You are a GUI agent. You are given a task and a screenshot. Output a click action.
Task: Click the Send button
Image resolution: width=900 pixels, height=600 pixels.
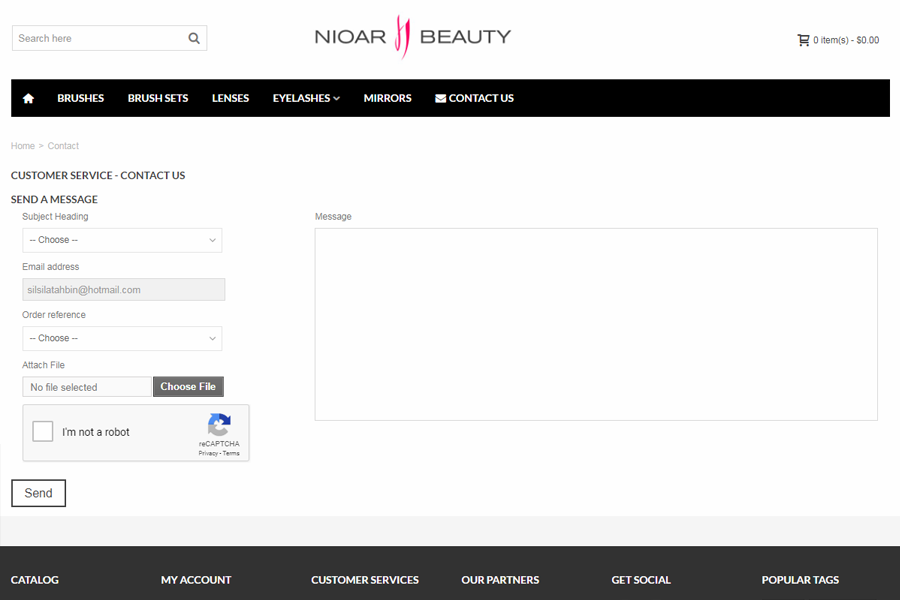point(38,493)
